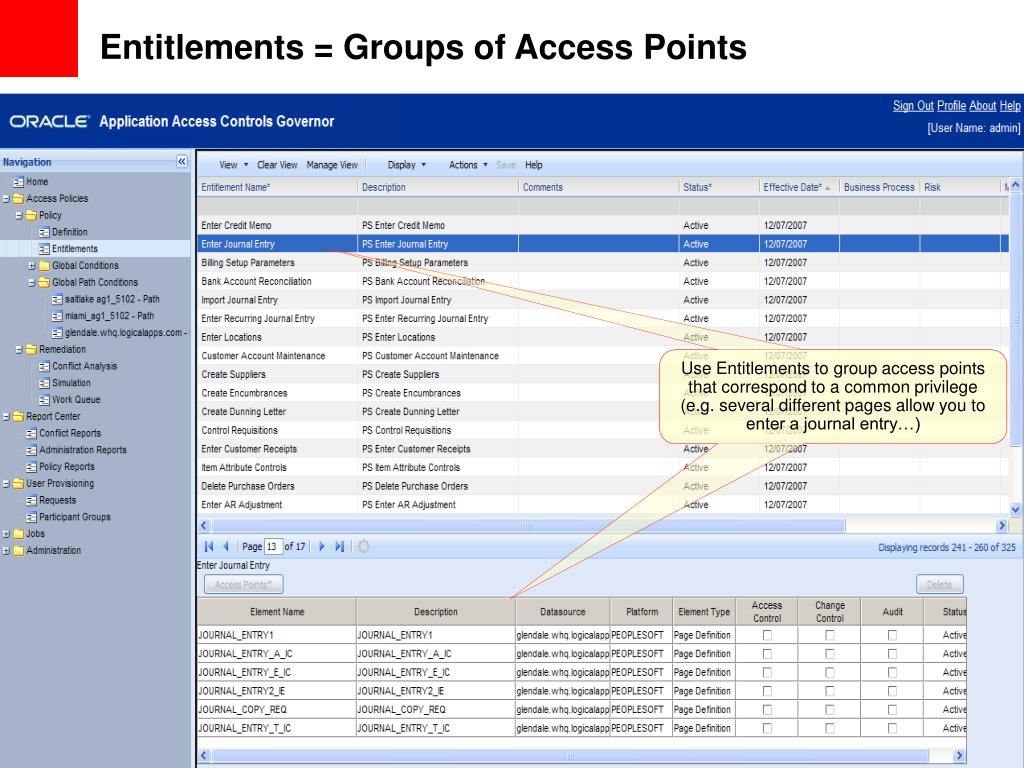Go to previous page of entitlements
The height and width of the screenshot is (768, 1024).
(x=226, y=547)
